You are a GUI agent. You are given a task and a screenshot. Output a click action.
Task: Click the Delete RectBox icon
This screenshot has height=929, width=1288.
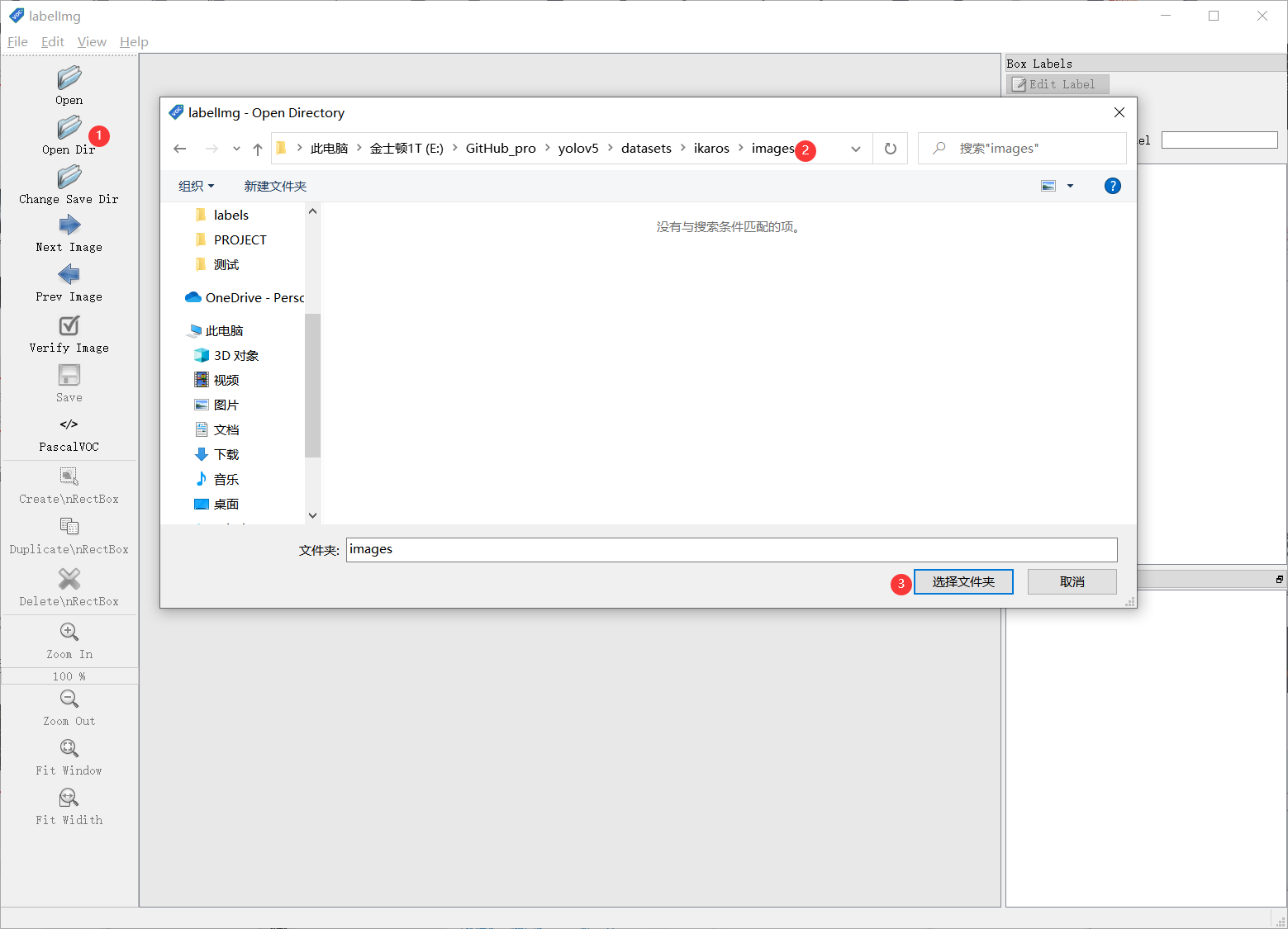coord(69,579)
